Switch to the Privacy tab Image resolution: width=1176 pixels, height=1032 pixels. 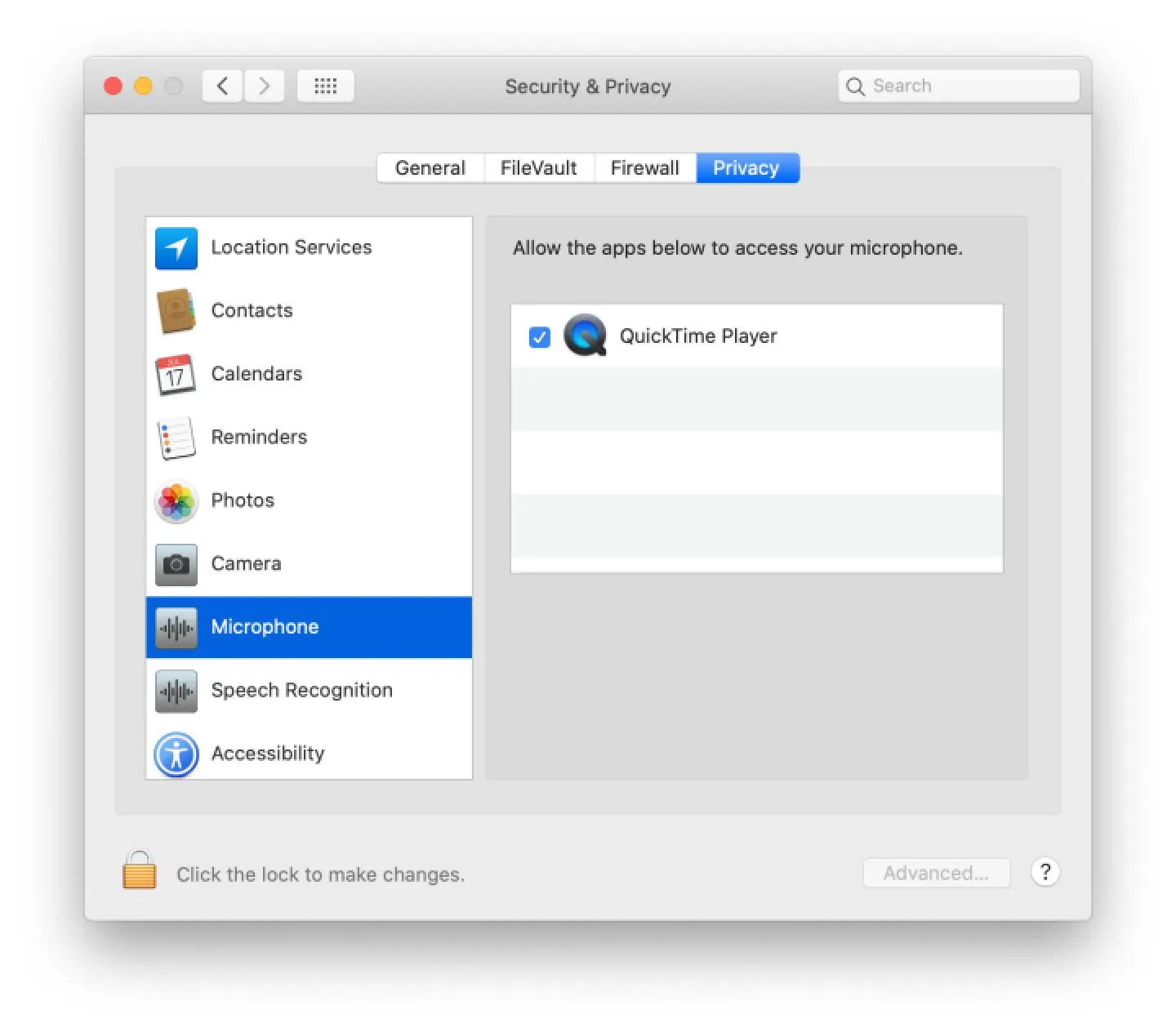746,167
